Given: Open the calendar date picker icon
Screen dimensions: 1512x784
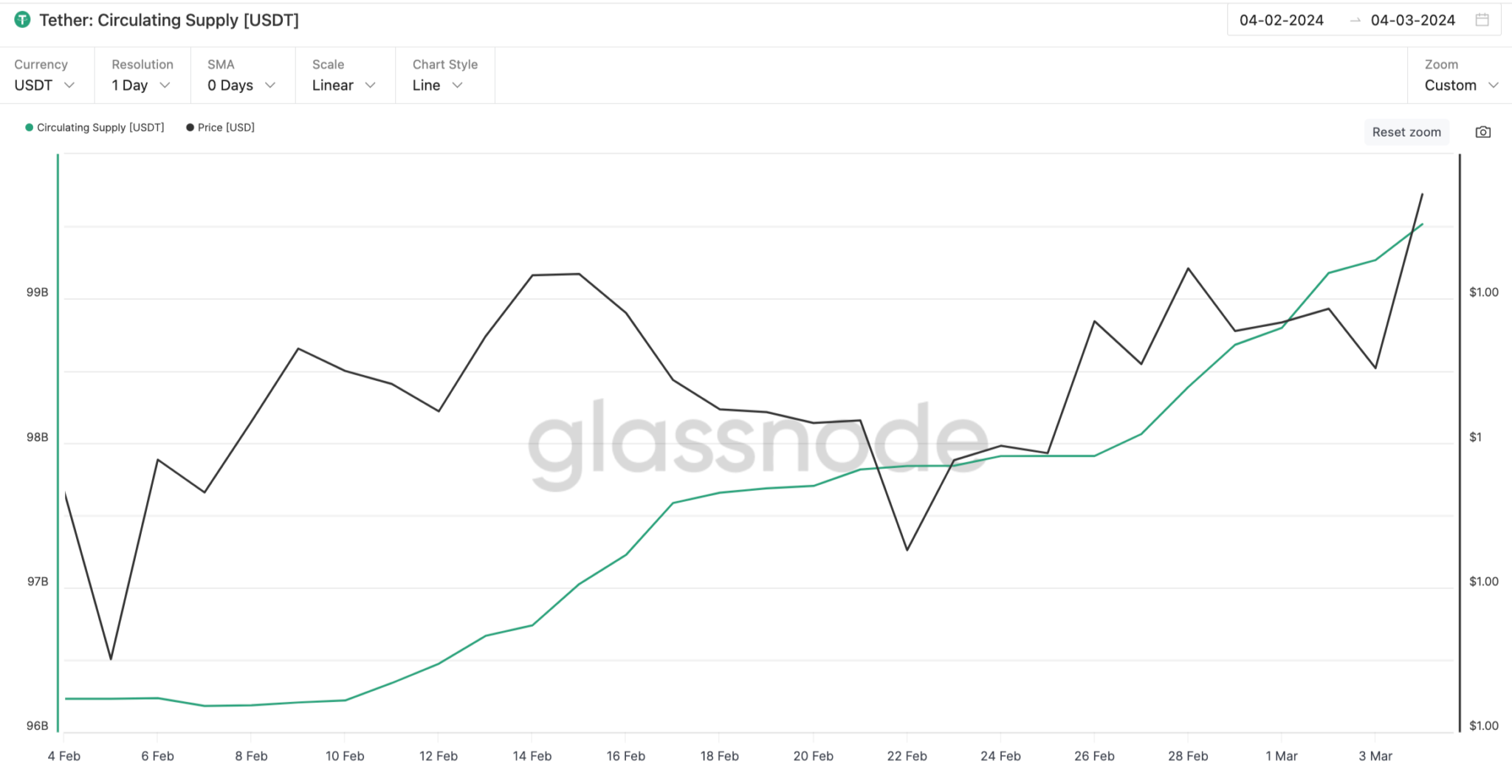Looking at the screenshot, I should click(x=1482, y=20).
